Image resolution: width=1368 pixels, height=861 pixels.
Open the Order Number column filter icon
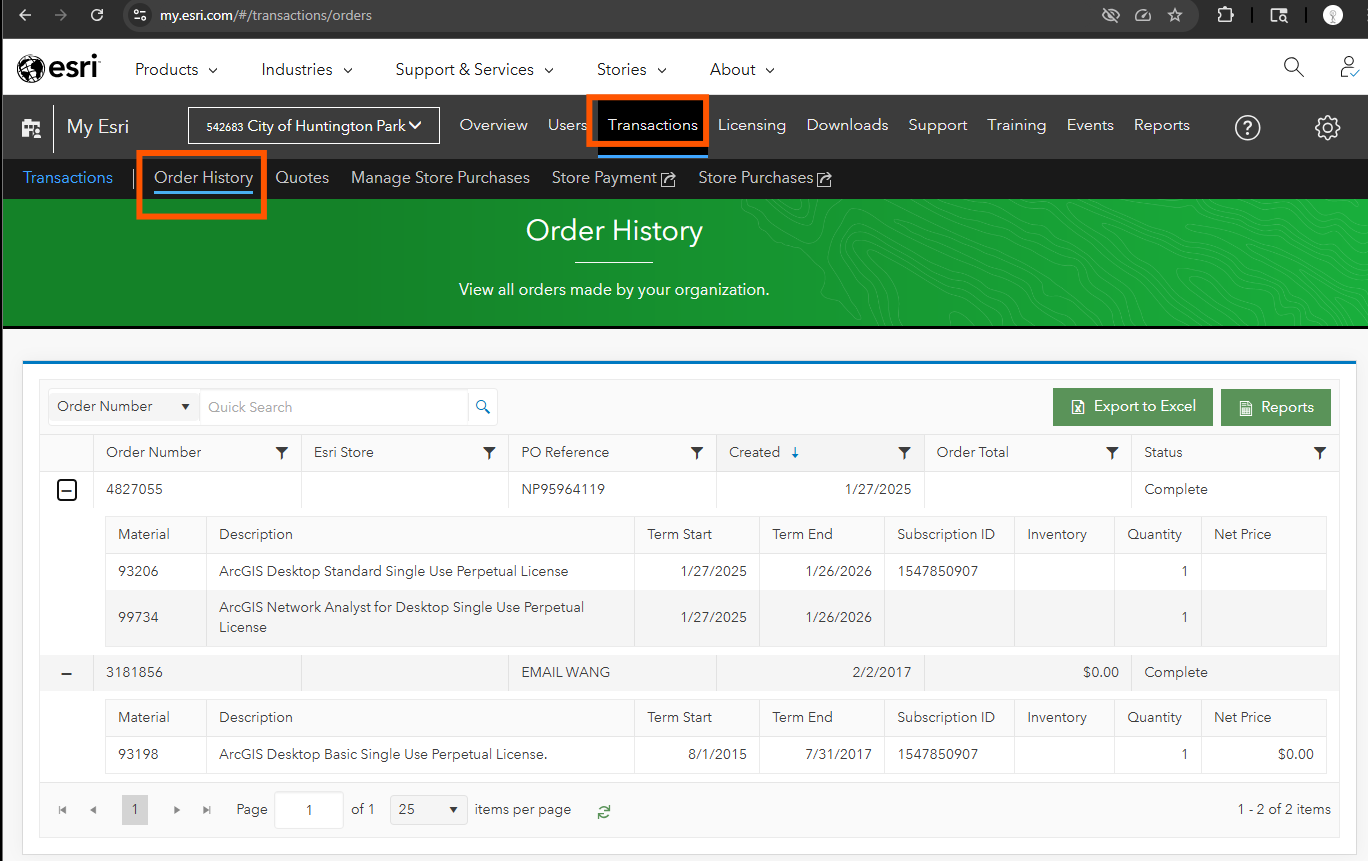pyautogui.click(x=282, y=453)
